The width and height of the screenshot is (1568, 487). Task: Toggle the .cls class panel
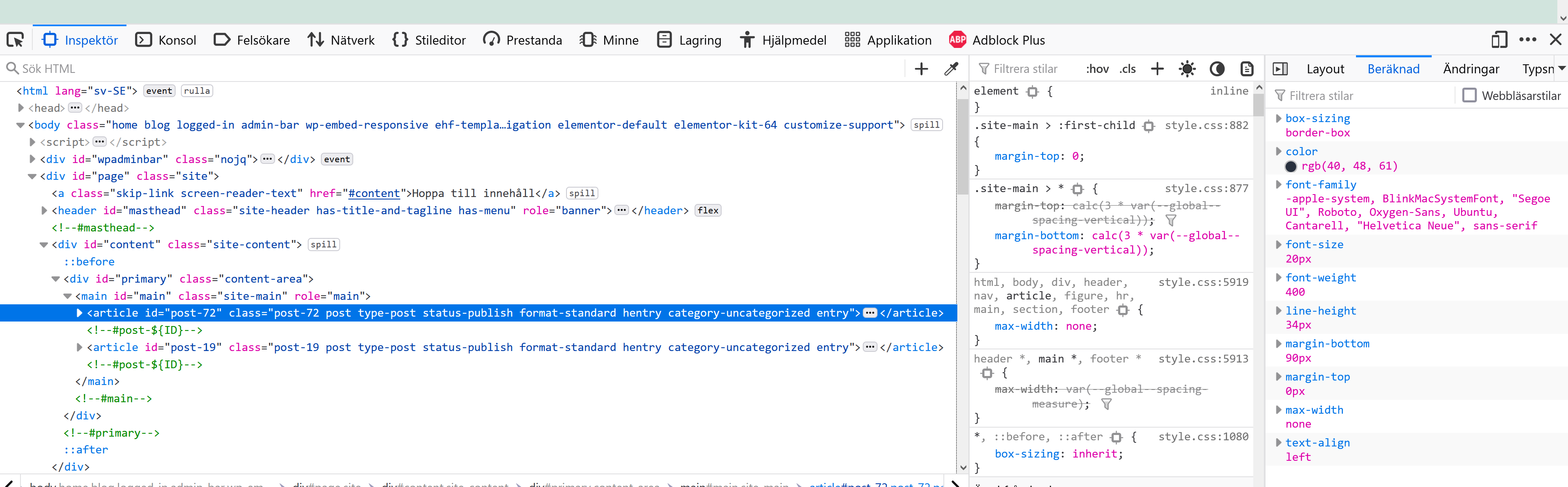pyautogui.click(x=1127, y=69)
